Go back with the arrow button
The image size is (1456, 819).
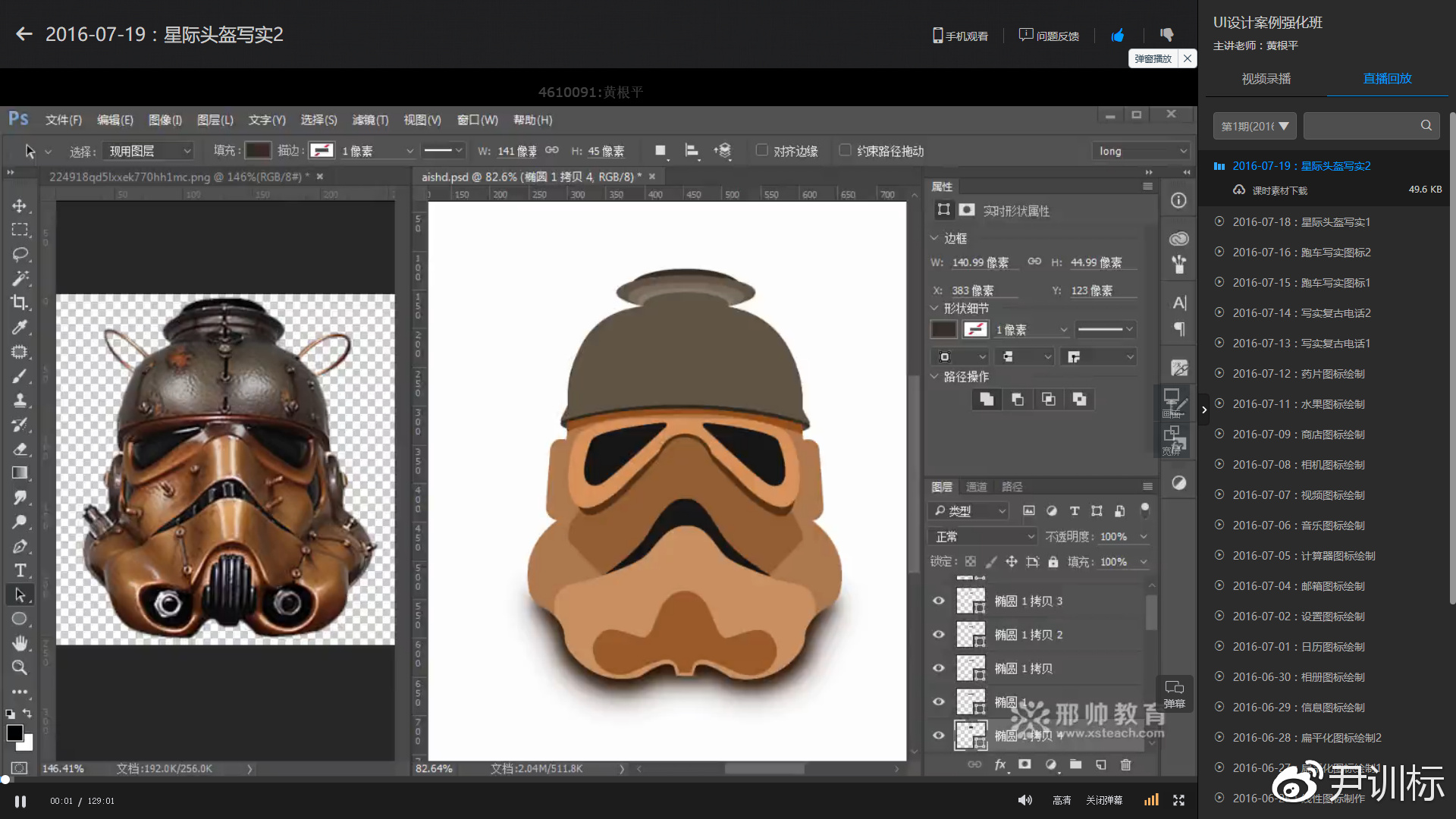pos(24,34)
